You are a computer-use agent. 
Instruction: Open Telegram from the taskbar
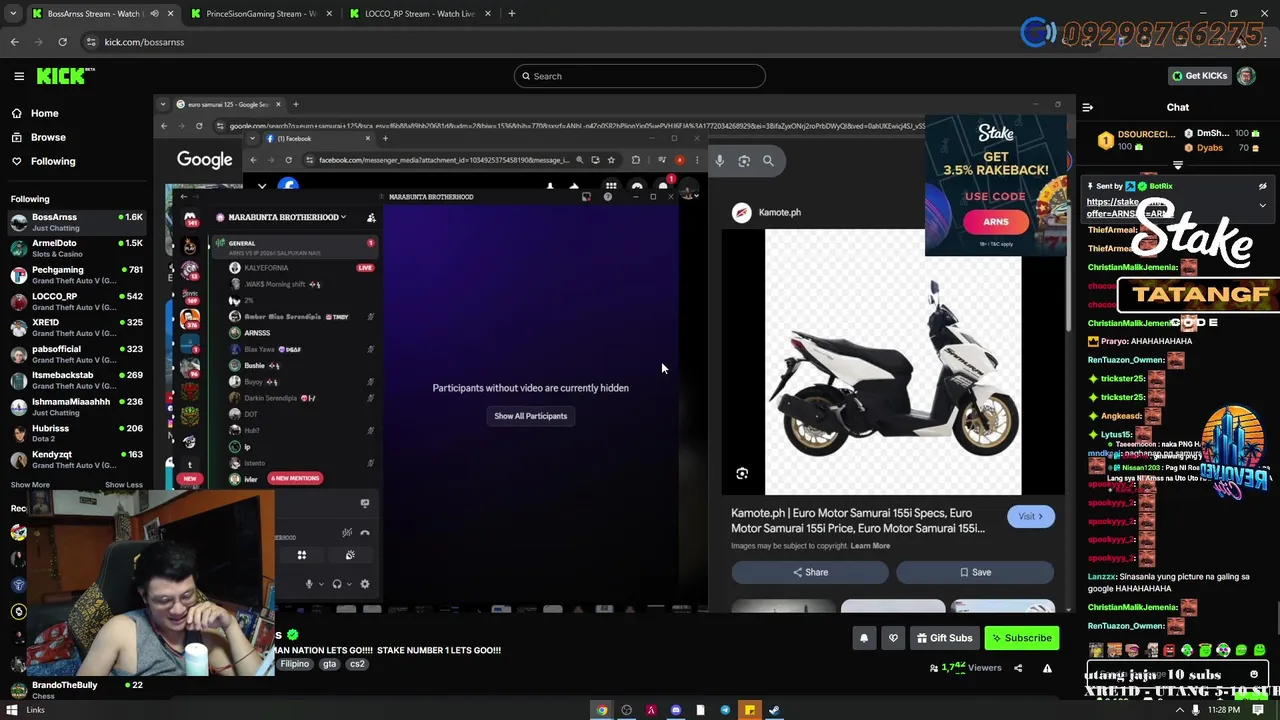(x=725, y=710)
